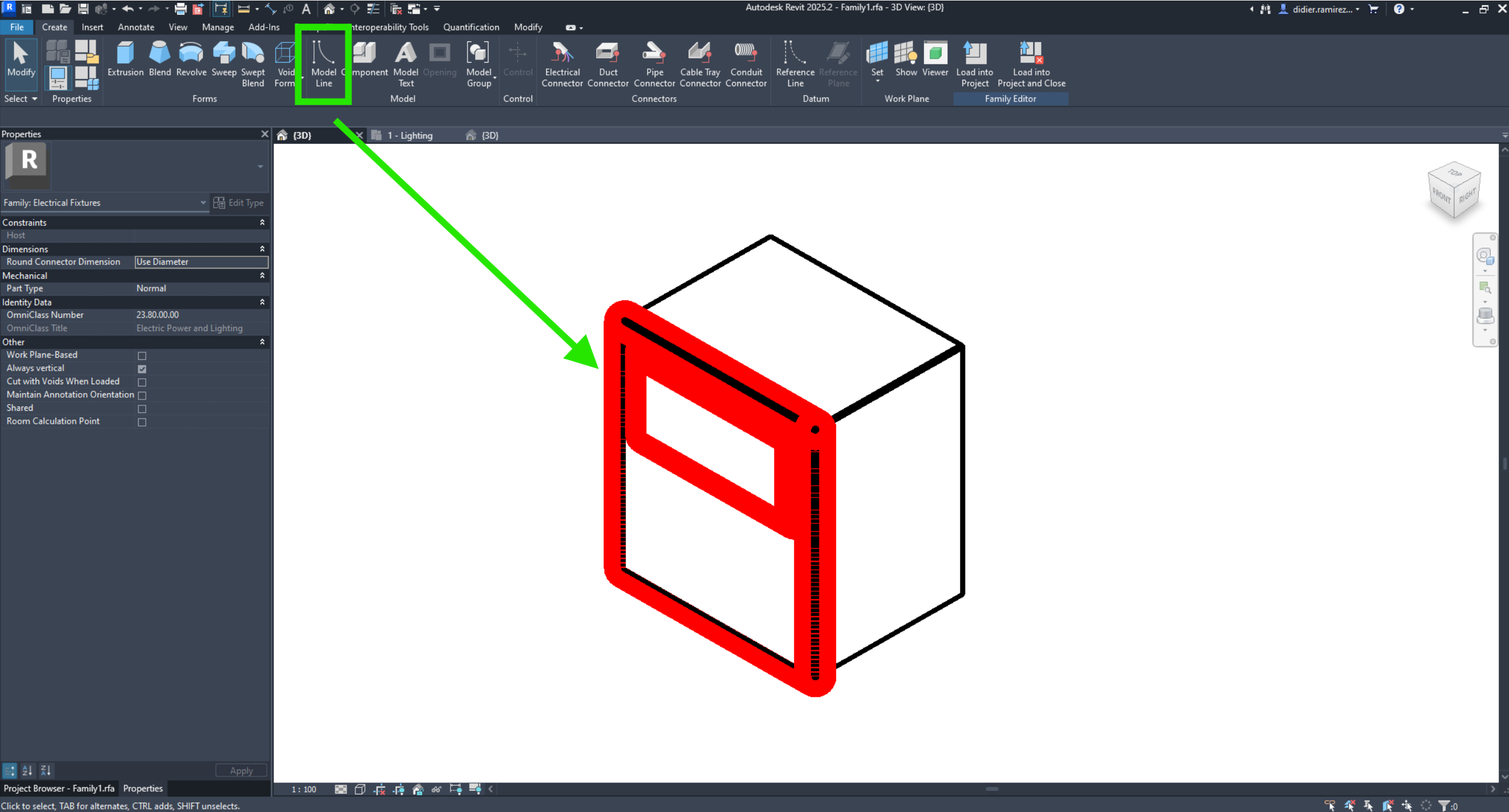Enable the Work Plane-Based checkbox
Viewport: 1509px width, 812px height.
pyautogui.click(x=142, y=355)
